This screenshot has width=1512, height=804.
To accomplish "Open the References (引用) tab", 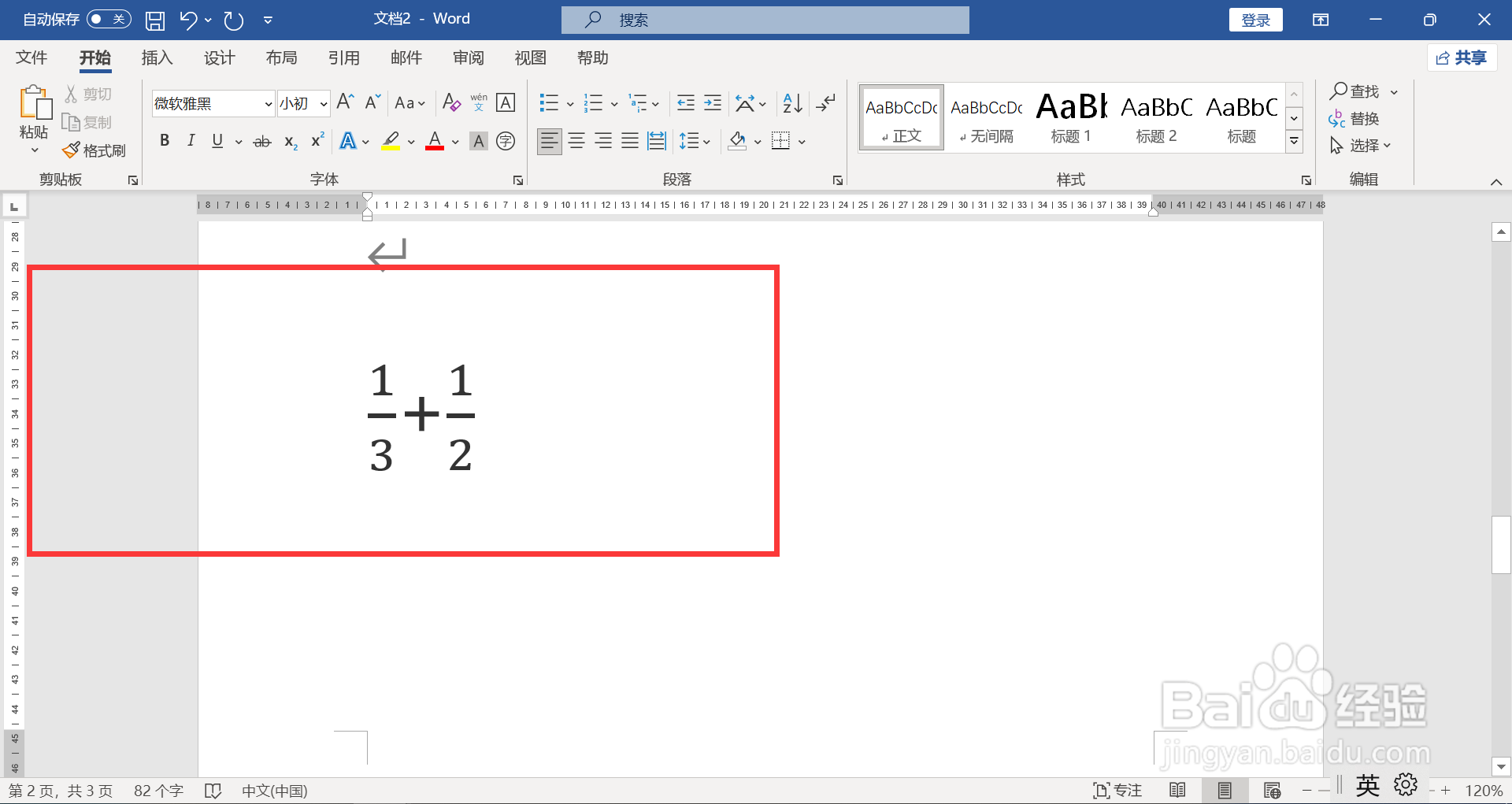I will pos(343,57).
